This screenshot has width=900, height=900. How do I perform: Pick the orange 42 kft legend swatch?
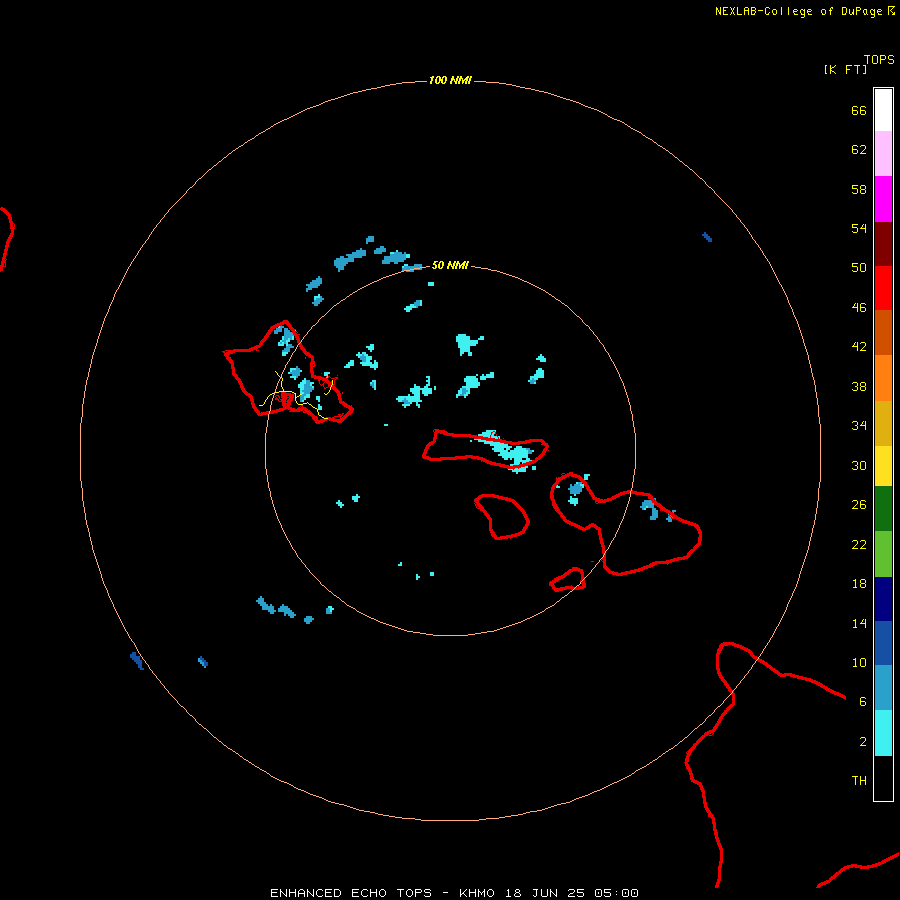pyautogui.click(x=883, y=378)
